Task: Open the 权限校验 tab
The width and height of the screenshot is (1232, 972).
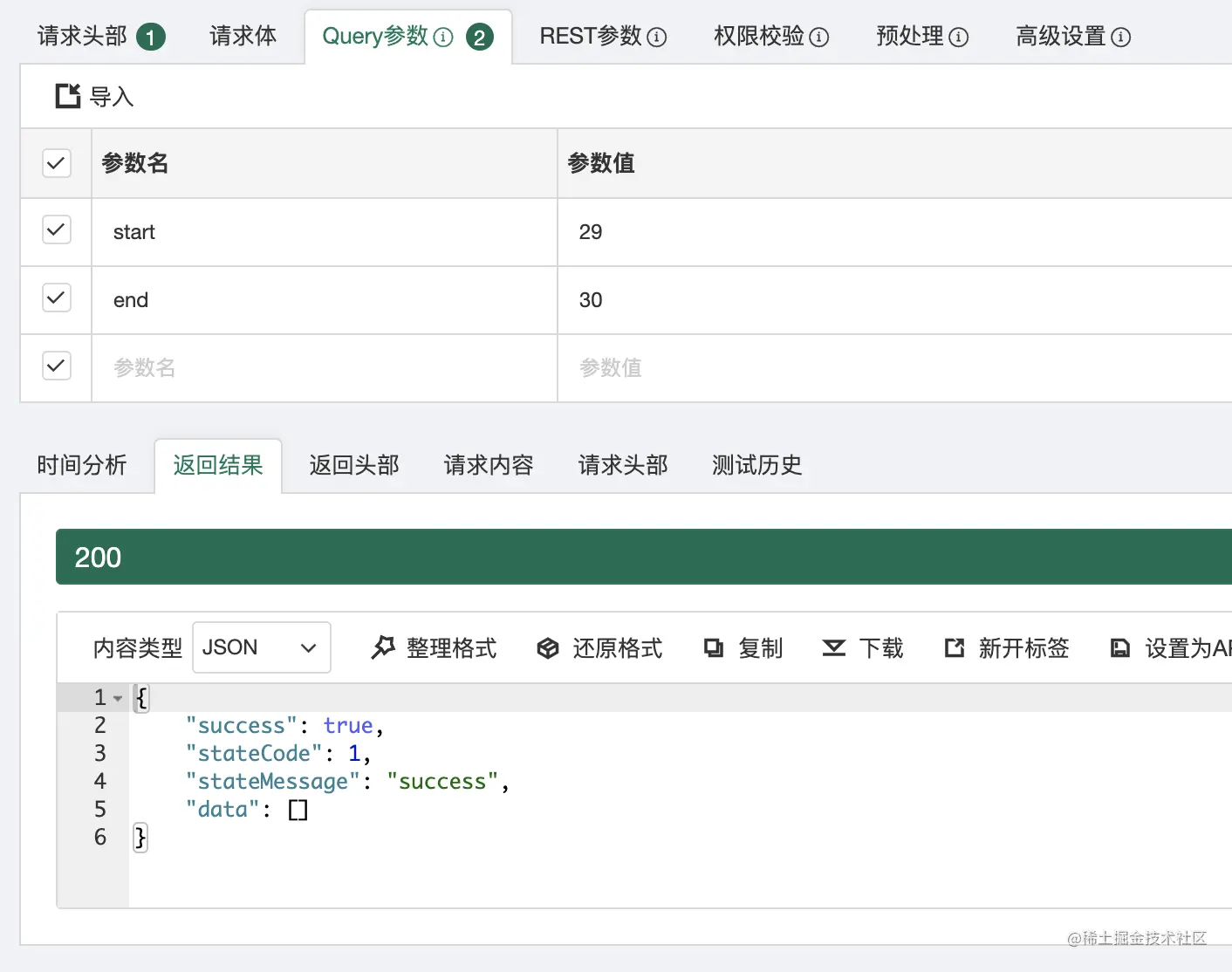Action: (x=770, y=37)
